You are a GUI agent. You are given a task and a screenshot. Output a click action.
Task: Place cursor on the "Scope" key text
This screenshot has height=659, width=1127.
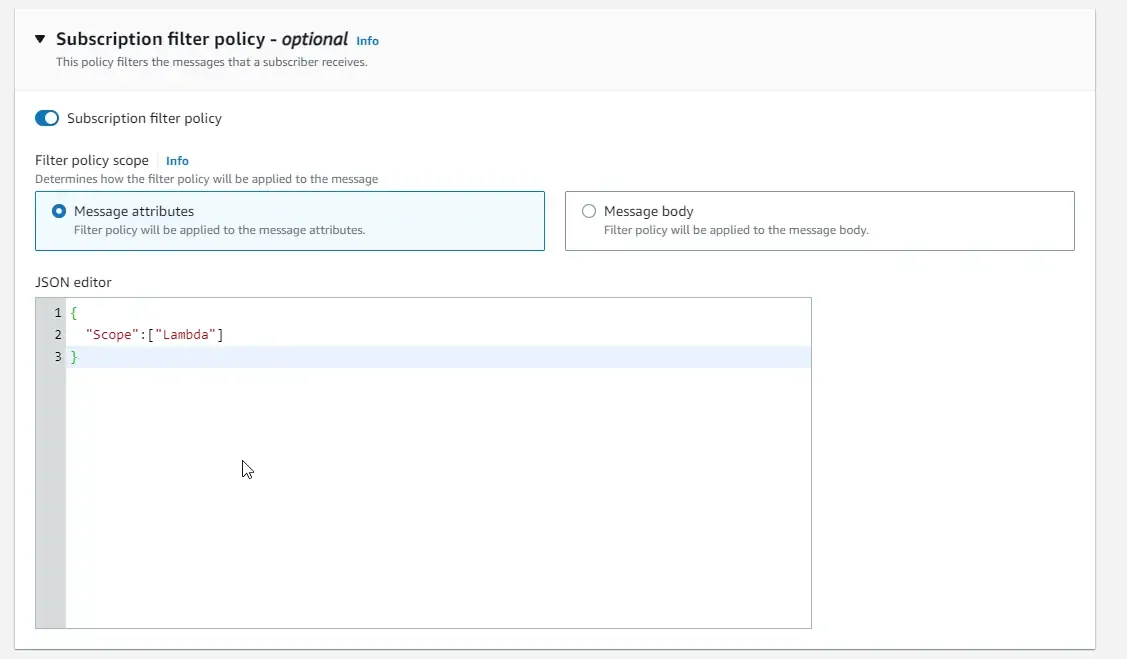click(x=110, y=334)
